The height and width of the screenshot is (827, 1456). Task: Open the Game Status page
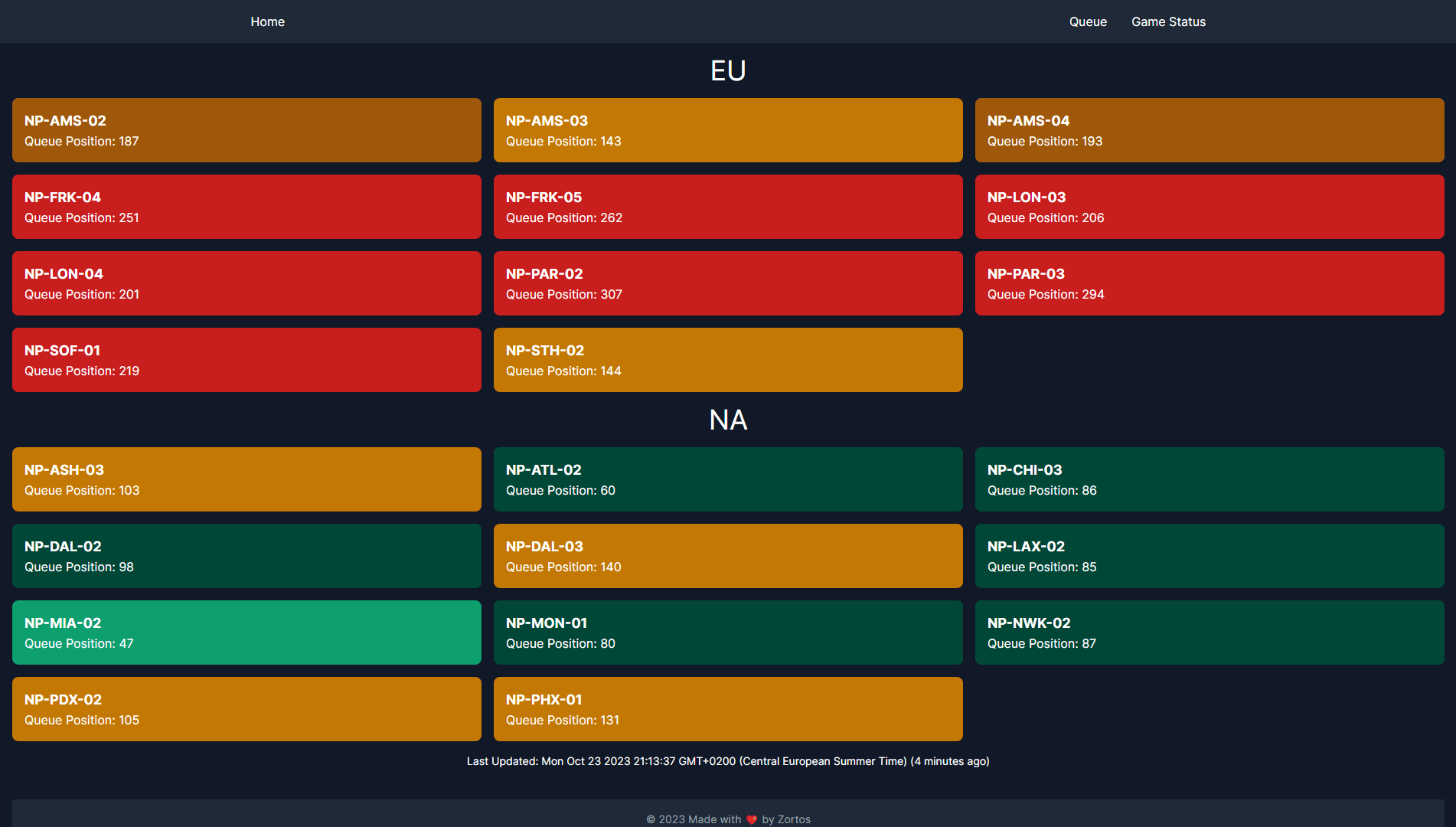tap(1168, 21)
